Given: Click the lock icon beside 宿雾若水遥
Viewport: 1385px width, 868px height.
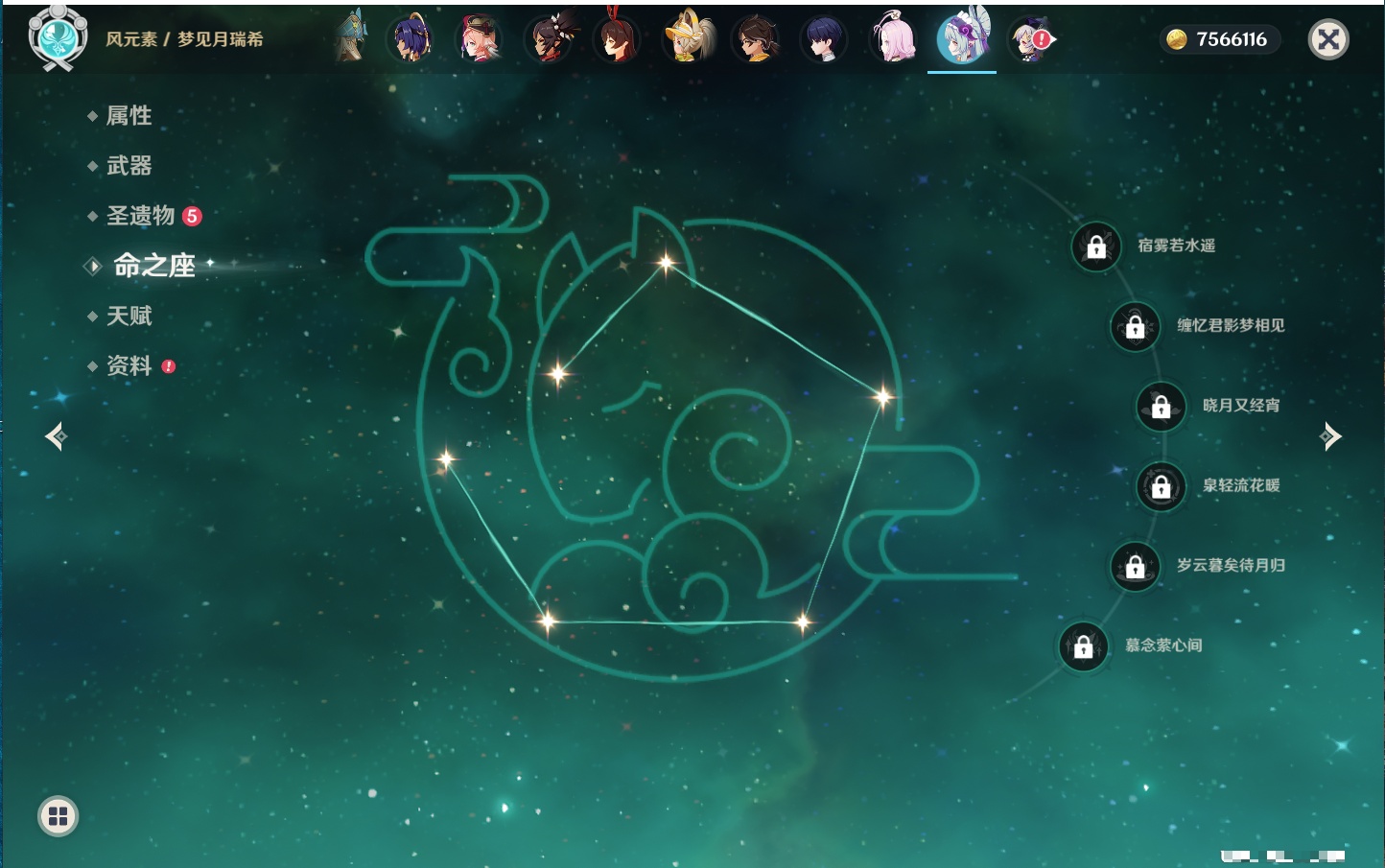Looking at the screenshot, I should point(1096,246).
